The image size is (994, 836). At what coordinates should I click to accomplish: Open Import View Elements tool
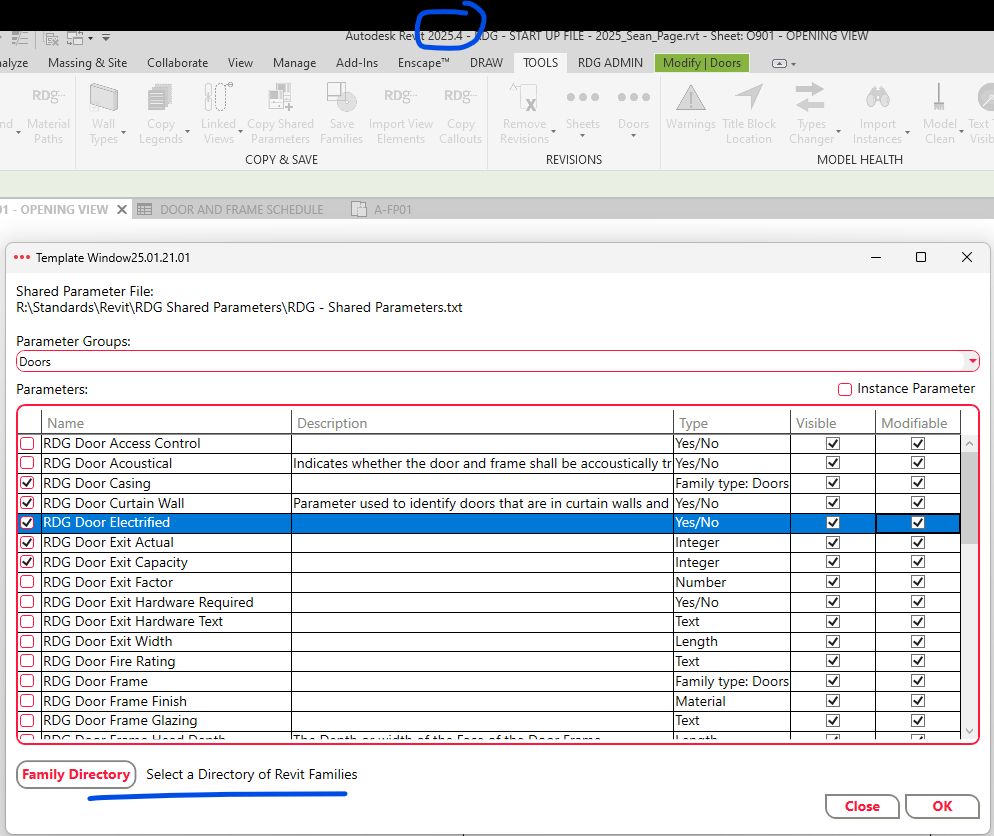(401, 114)
